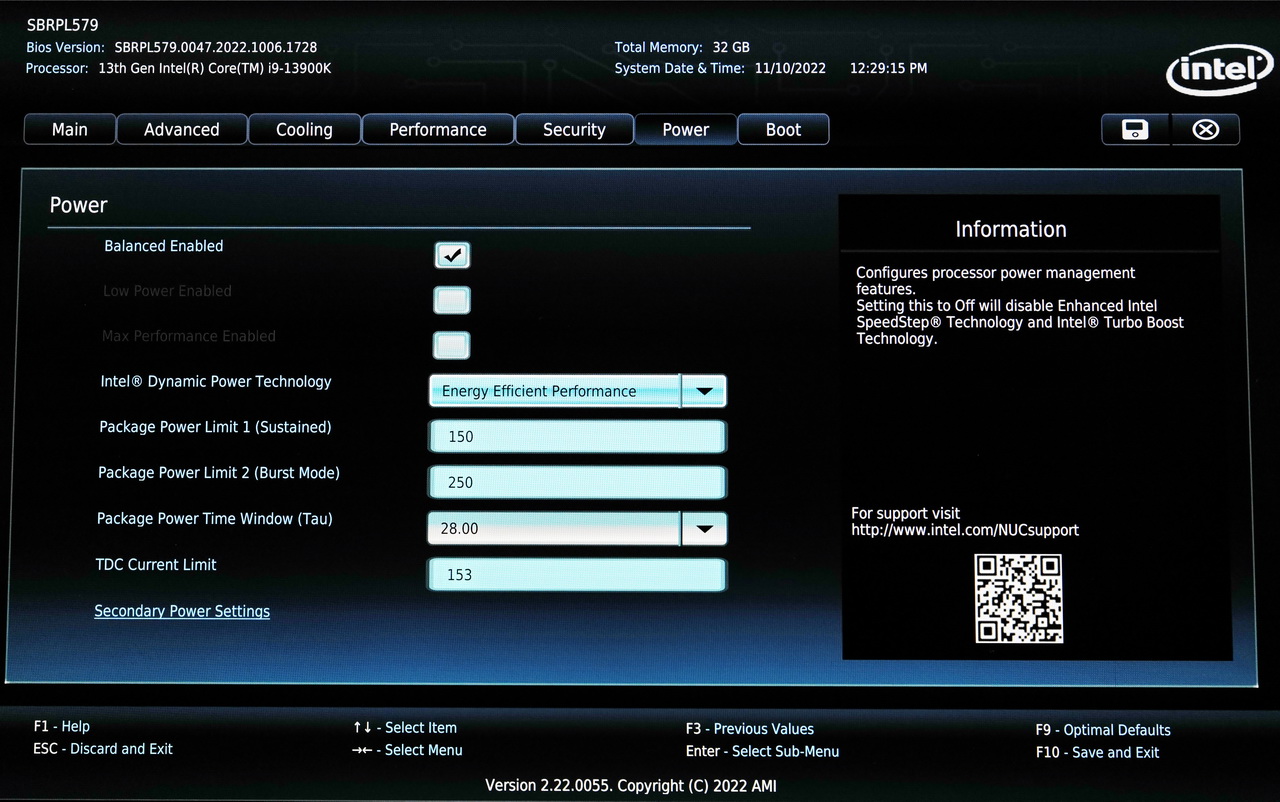
Task: Click the Information panel heading
Action: [x=1011, y=229]
